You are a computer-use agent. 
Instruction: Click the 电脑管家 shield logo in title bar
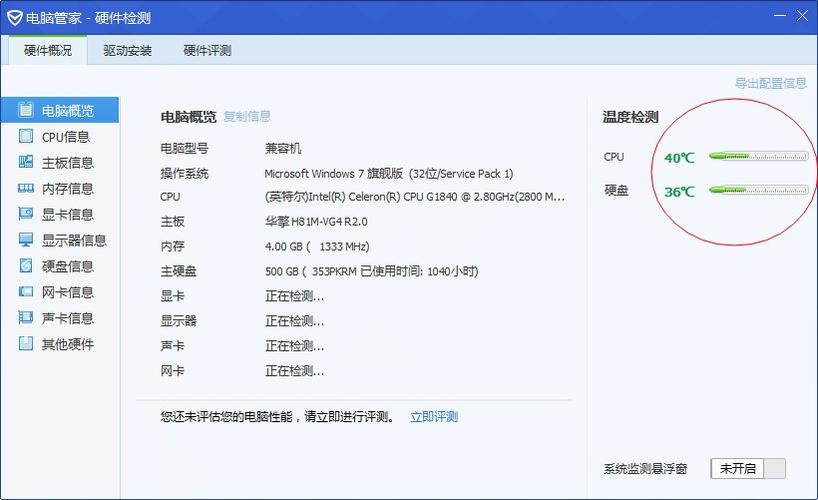point(14,18)
